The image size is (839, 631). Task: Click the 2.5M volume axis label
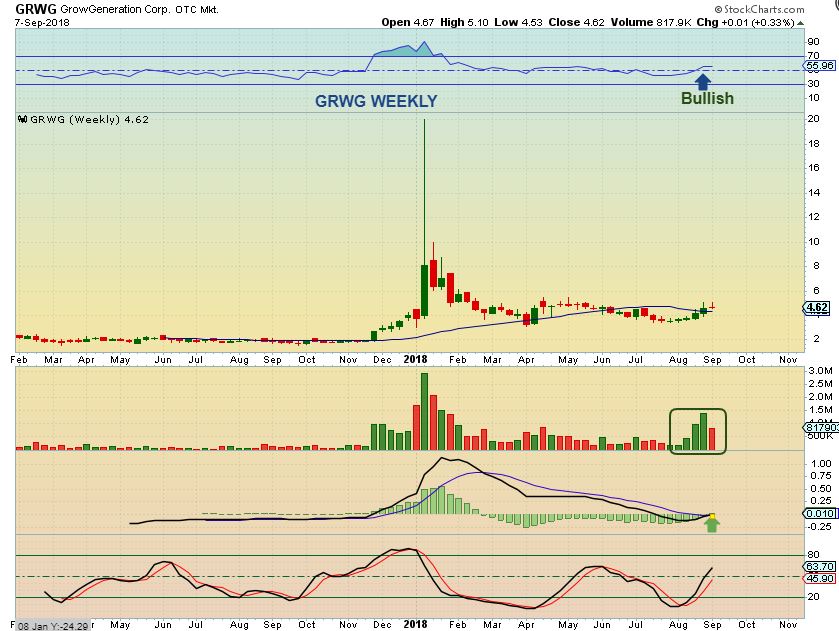click(x=820, y=384)
